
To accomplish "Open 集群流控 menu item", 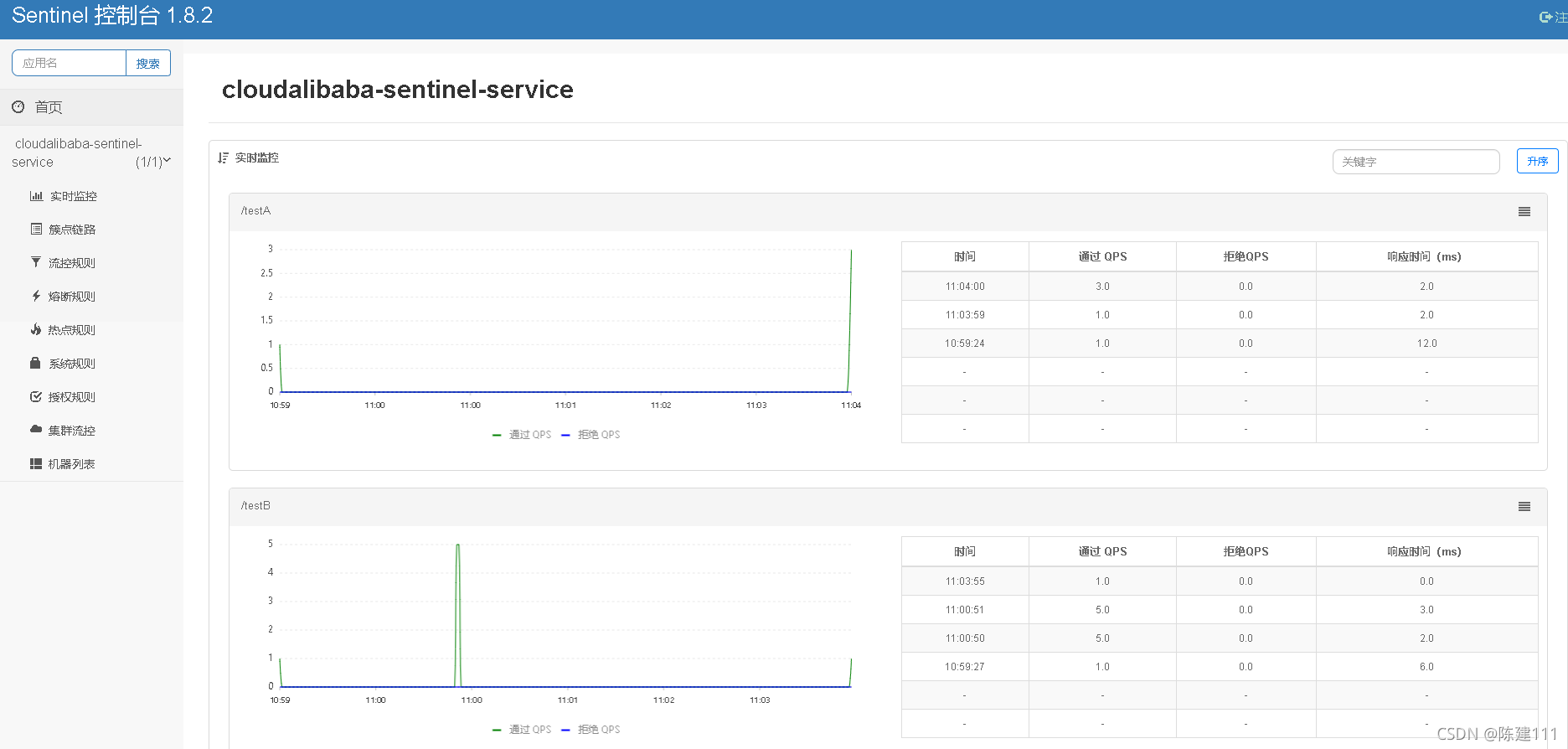I will (x=72, y=431).
